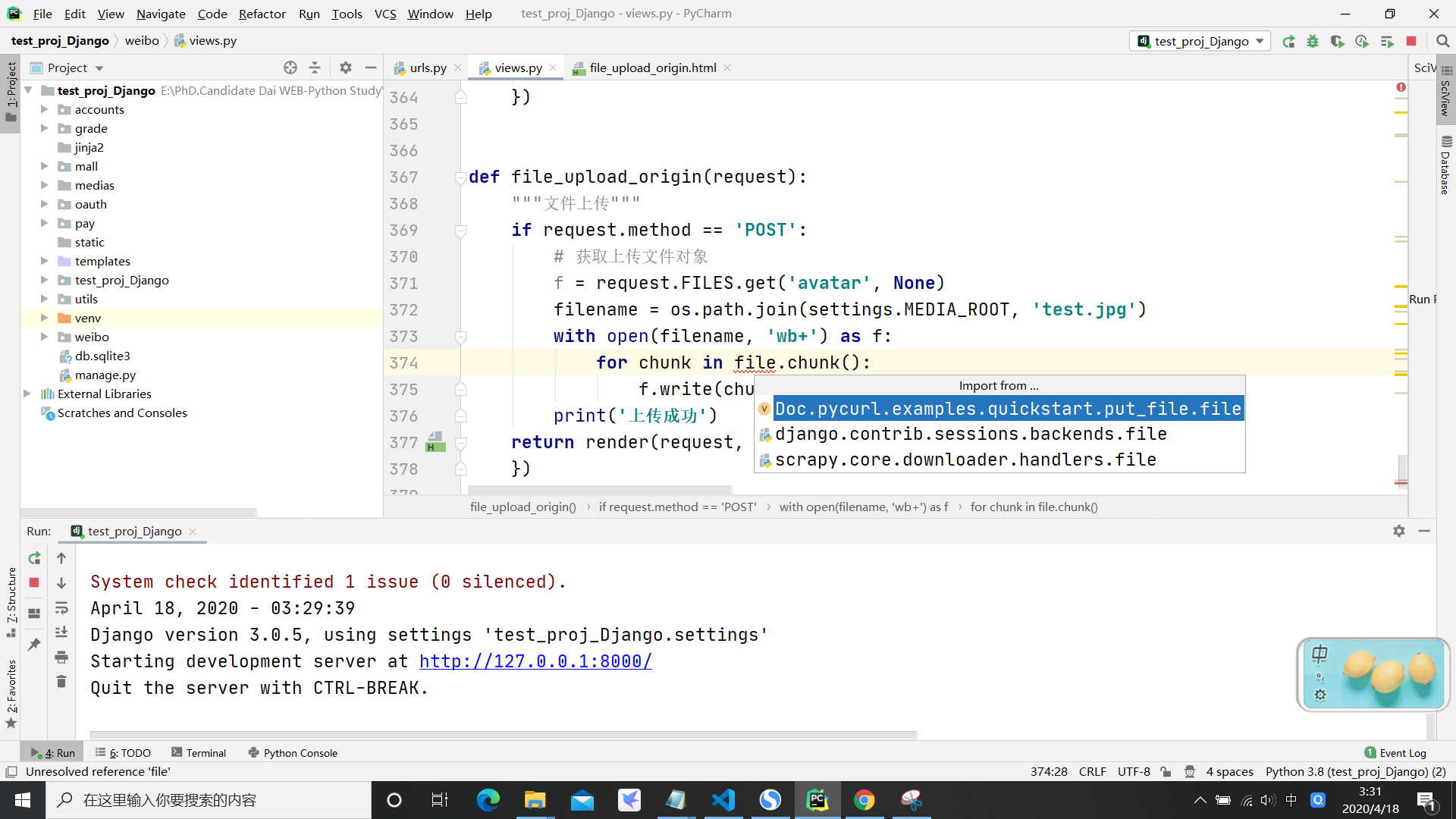The image size is (1456, 819).
Task: Open Project panel settings gear
Action: point(346,67)
